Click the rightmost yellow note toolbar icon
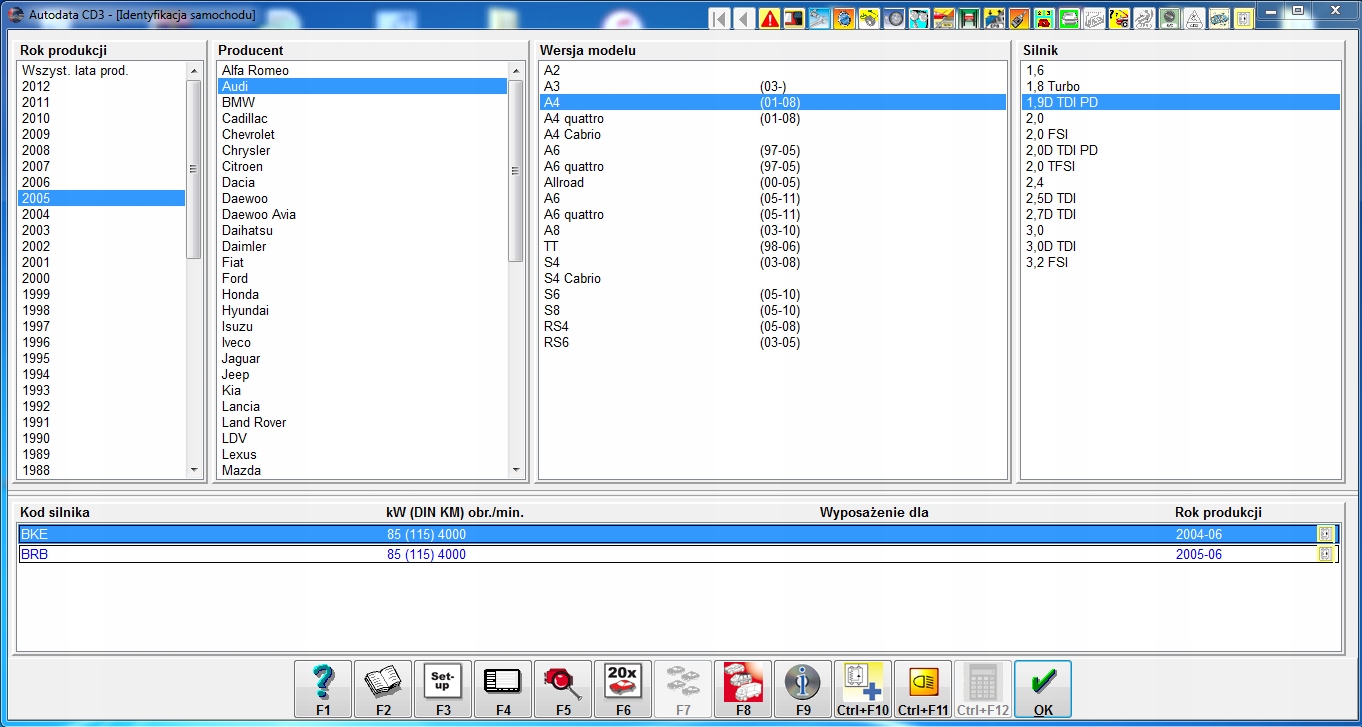The height and width of the screenshot is (727, 1362). [1243, 18]
